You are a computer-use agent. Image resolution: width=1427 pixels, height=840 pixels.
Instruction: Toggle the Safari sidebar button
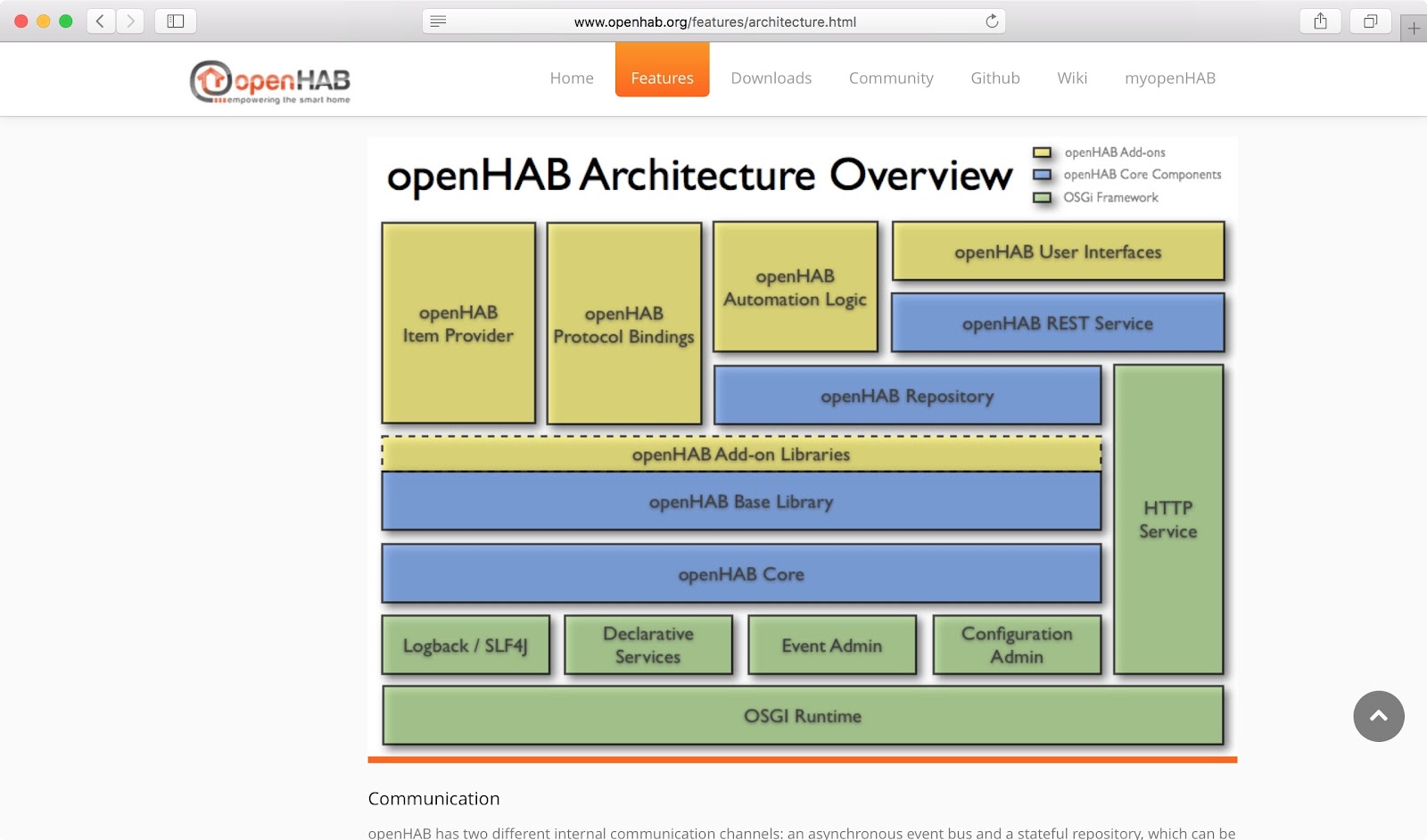point(176,21)
